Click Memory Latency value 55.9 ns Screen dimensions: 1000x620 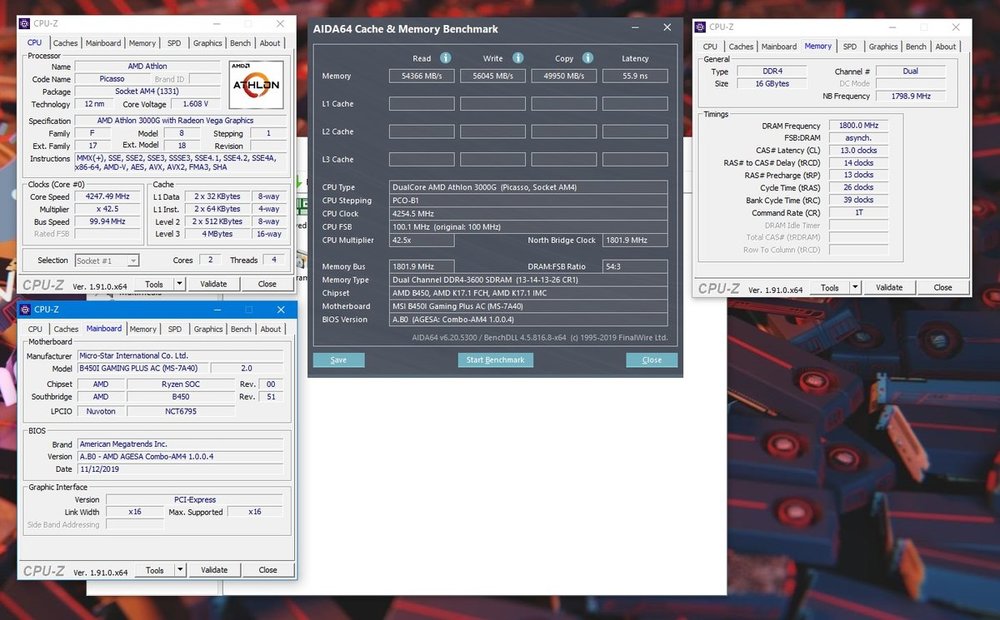coord(635,76)
